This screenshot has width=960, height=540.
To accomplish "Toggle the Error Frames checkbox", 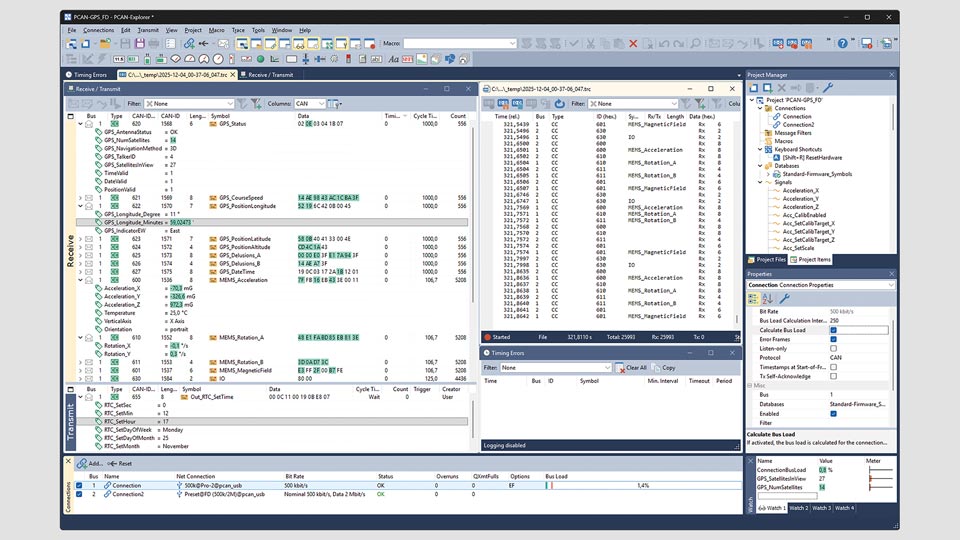I will [x=833, y=339].
